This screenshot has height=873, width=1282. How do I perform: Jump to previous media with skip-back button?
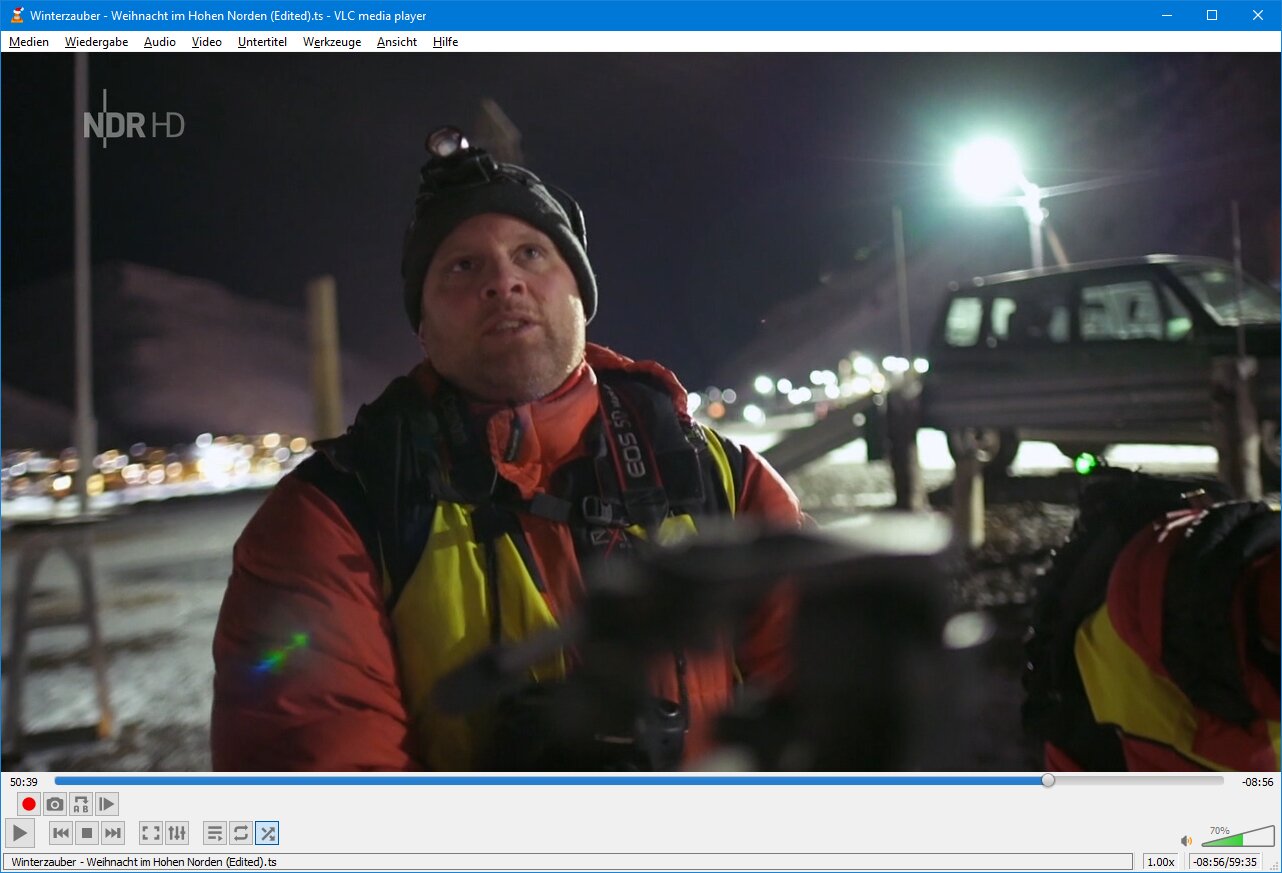tap(61, 833)
